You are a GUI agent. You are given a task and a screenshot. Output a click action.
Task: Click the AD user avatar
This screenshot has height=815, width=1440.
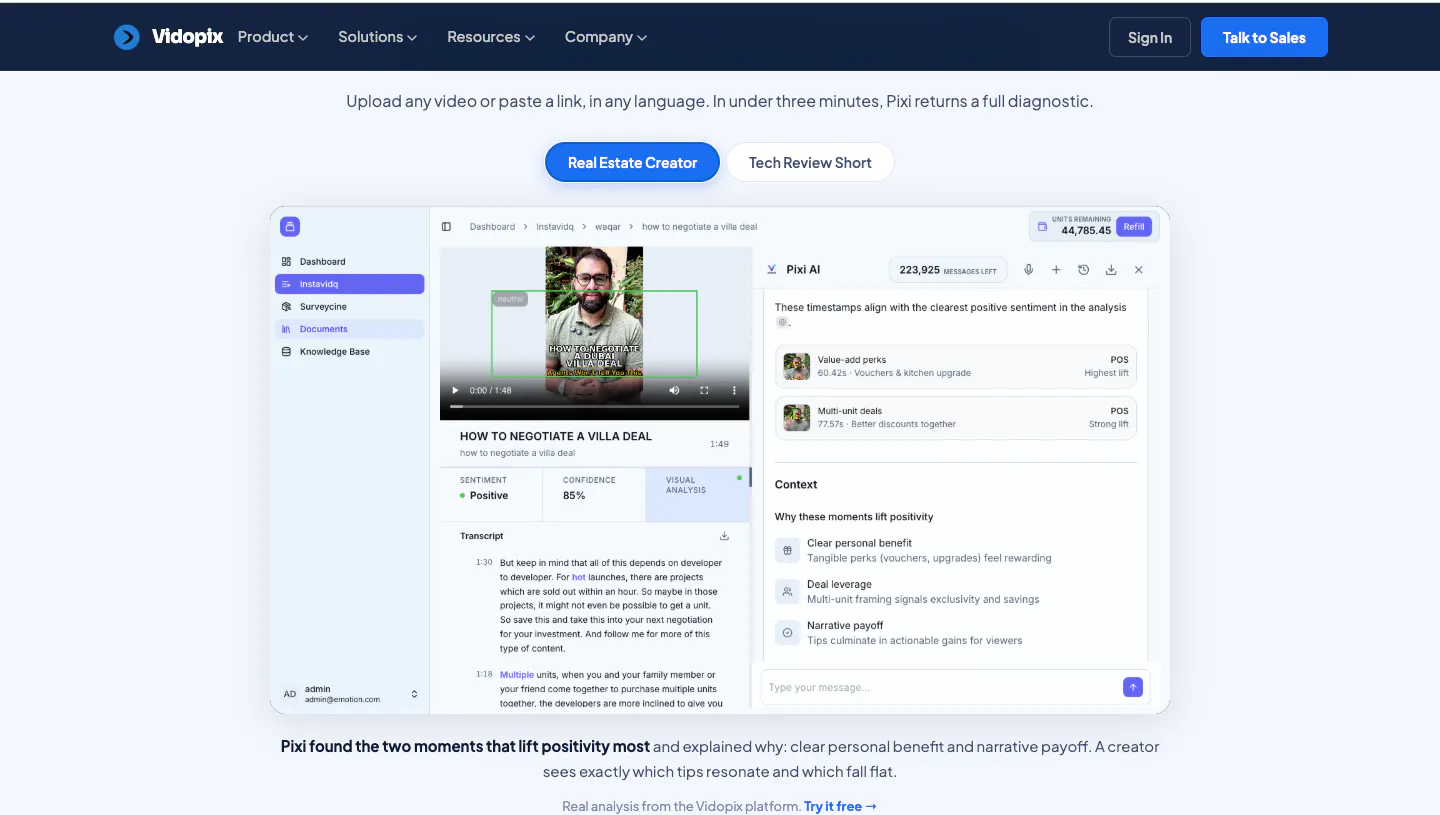[290, 694]
